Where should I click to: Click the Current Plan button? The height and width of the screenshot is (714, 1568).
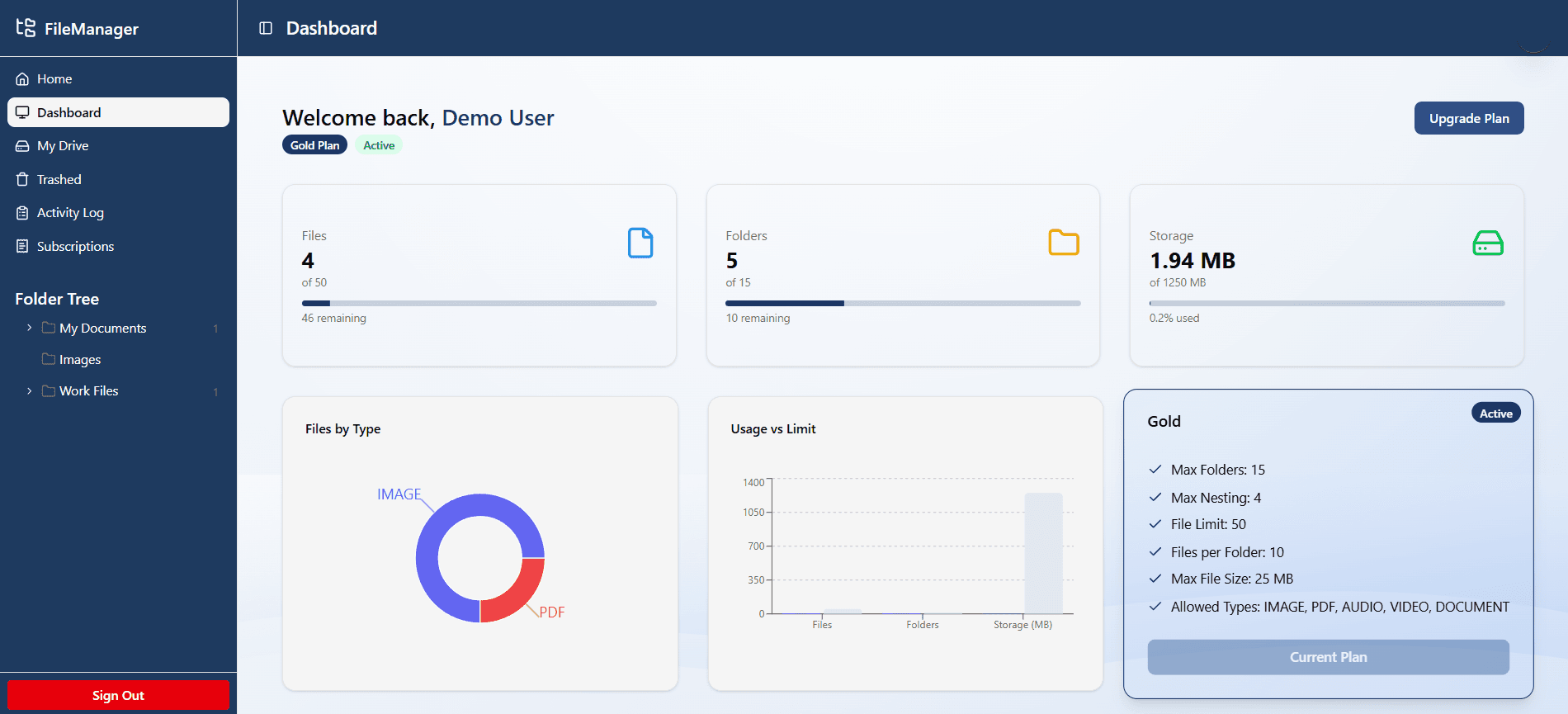coord(1328,657)
